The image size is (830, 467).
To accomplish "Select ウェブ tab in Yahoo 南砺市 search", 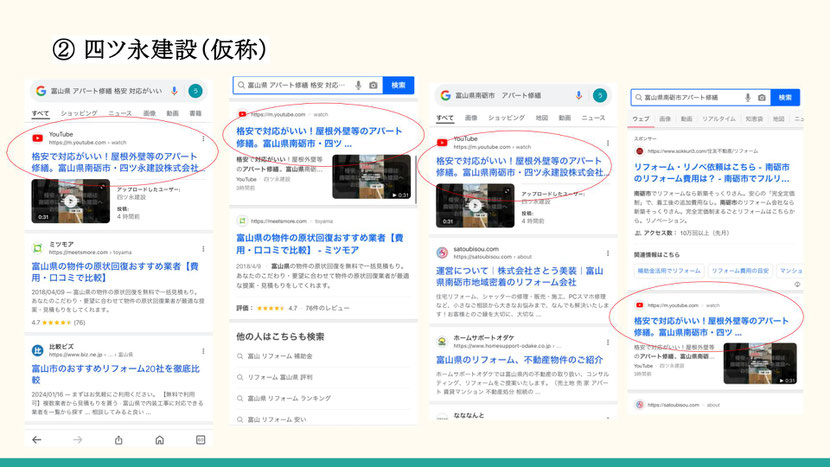I will pyautogui.click(x=640, y=119).
